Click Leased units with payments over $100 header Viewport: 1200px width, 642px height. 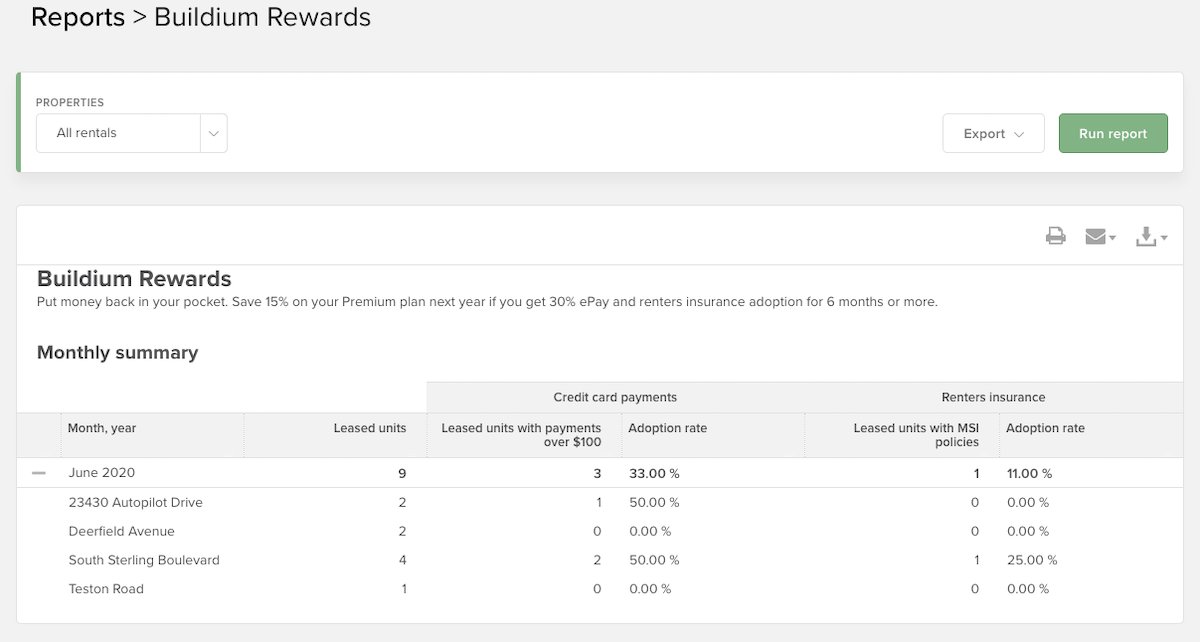tap(521, 435)
